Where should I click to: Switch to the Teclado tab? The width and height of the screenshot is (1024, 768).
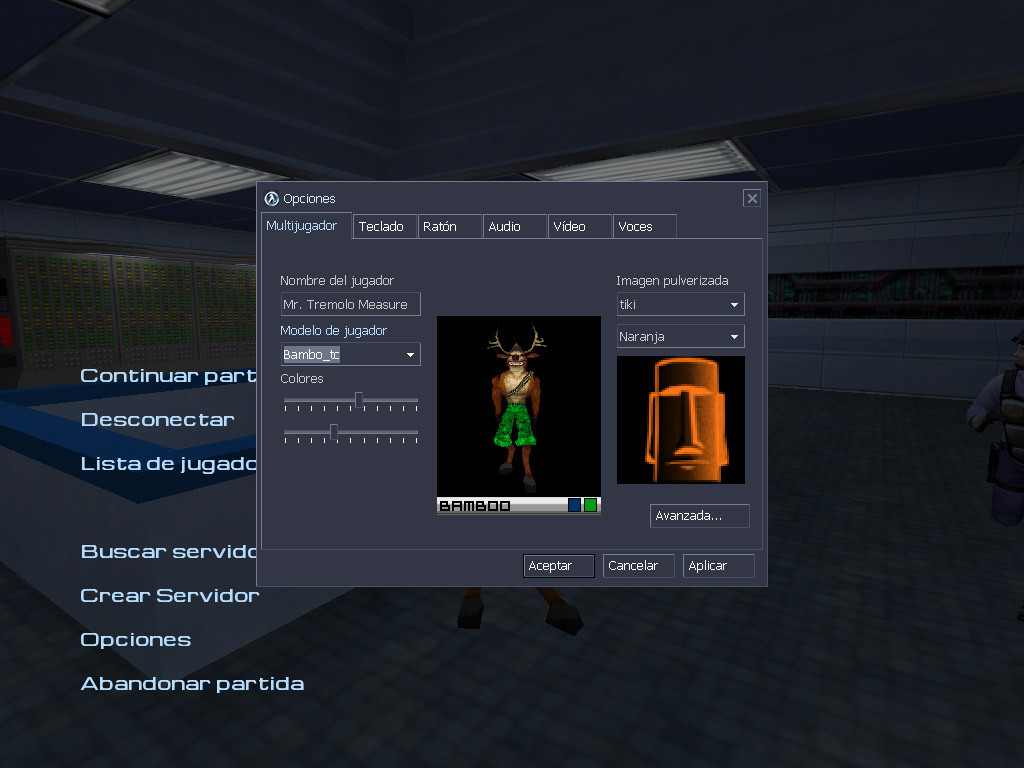384,226
